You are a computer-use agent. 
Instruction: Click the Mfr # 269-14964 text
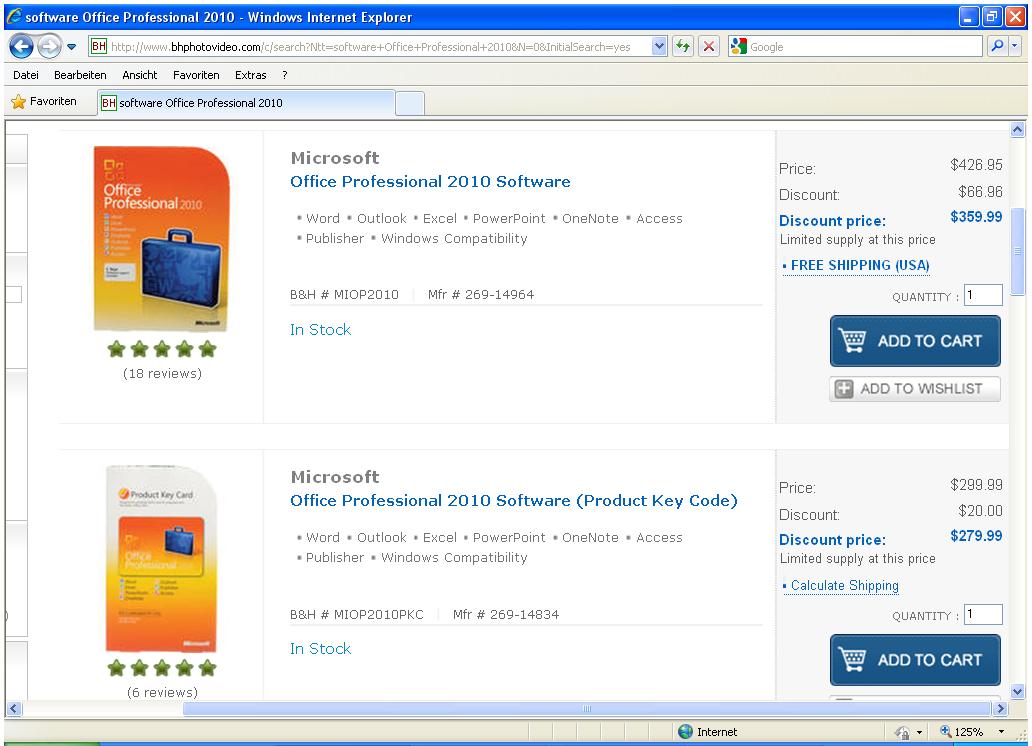(481, 294)
